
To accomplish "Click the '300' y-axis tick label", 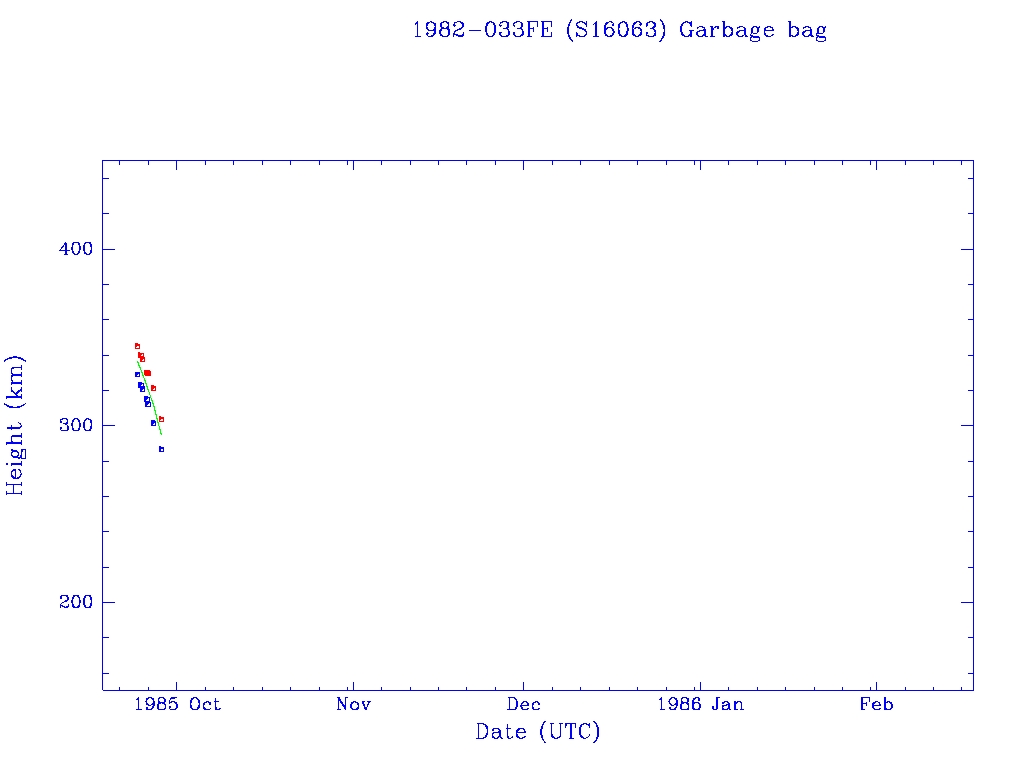I will pos(70,425).
